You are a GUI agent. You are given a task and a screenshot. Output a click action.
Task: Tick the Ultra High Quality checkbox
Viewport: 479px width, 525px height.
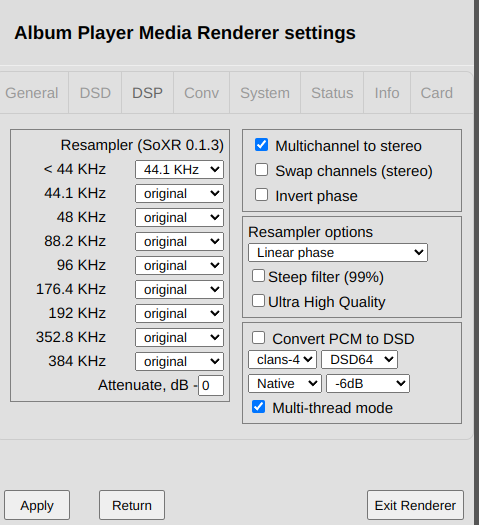click(x=258, y=300)
